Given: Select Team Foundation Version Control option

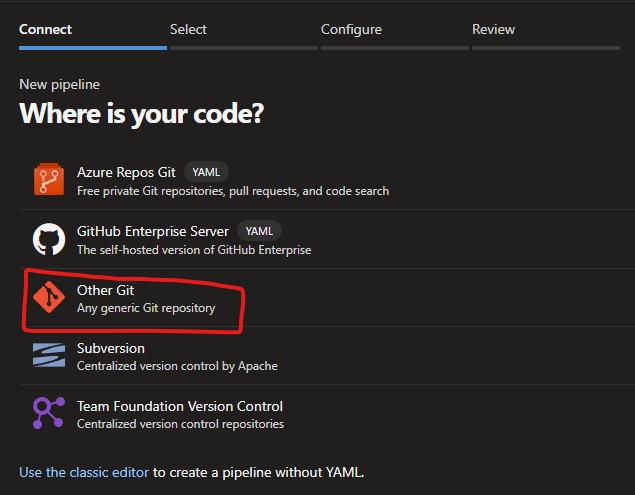Looking at the screenshot, I should (327, 414).
